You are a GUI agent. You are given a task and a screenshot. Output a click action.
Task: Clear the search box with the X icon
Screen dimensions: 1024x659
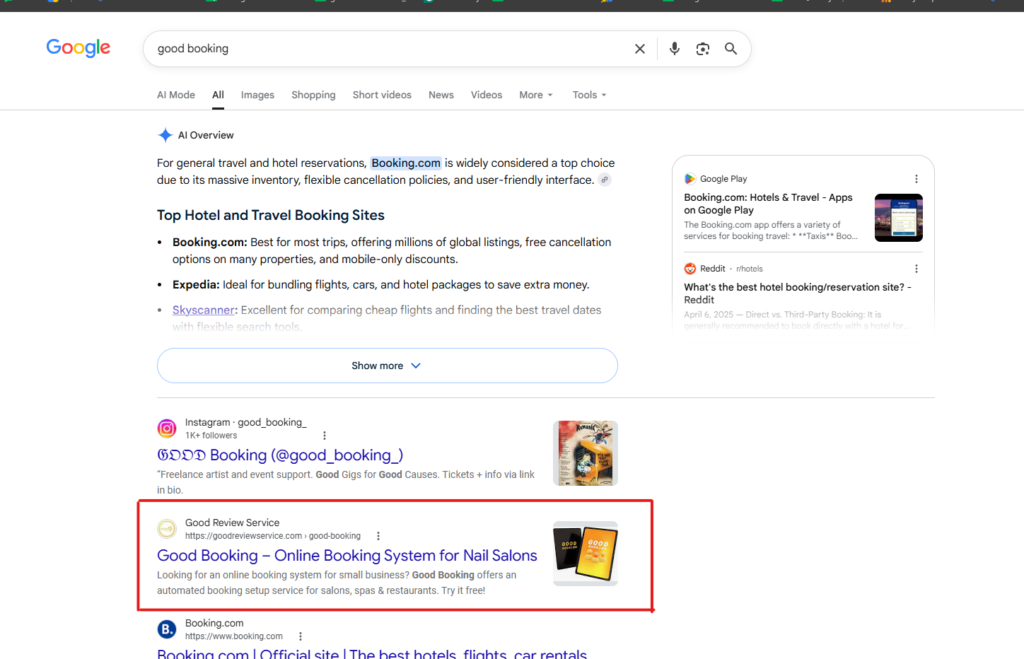pos(640,48)
